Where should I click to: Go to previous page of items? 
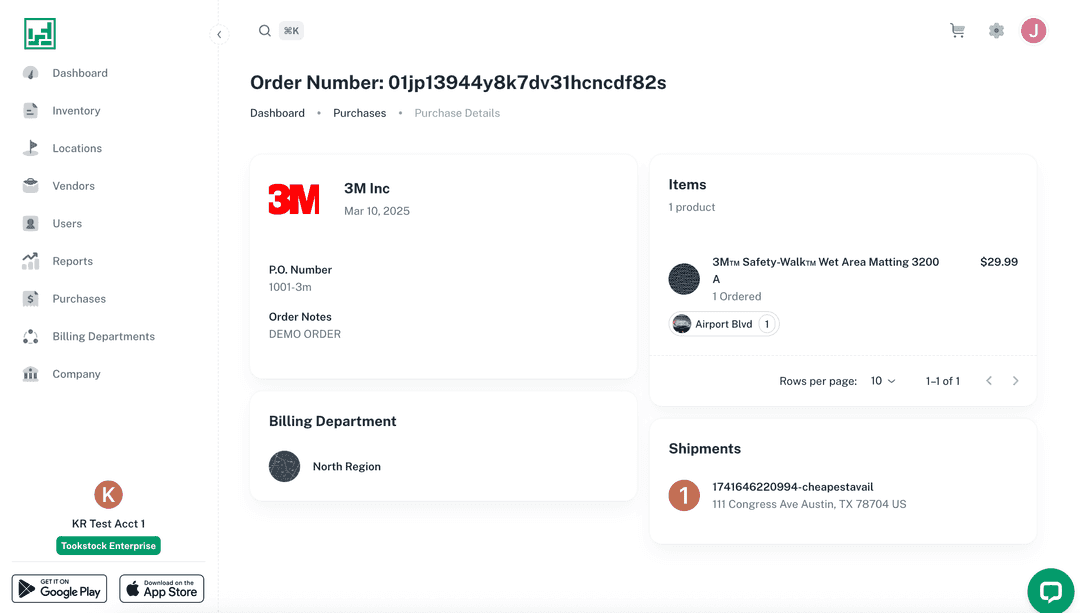pos(989,381)
